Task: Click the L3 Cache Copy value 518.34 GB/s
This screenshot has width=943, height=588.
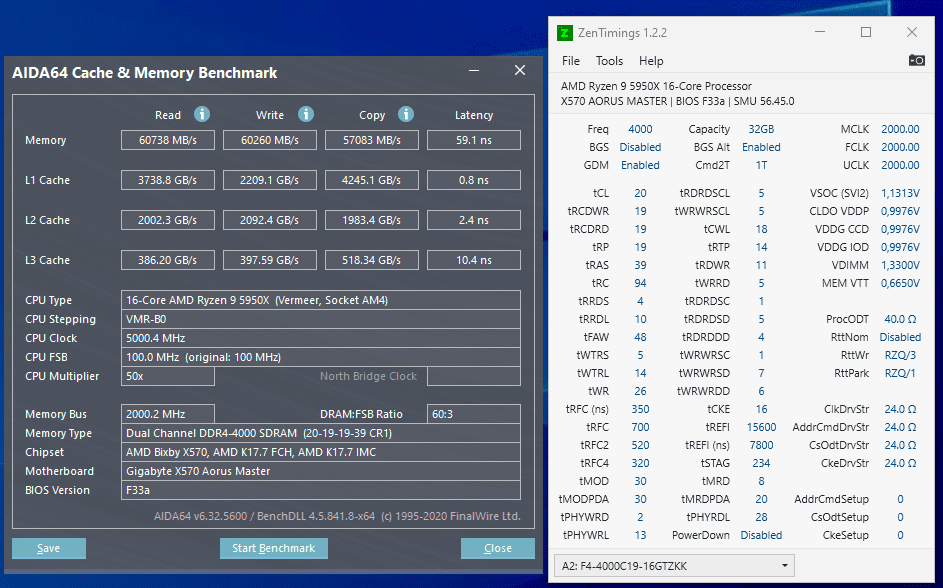Action: pos(372,260)
